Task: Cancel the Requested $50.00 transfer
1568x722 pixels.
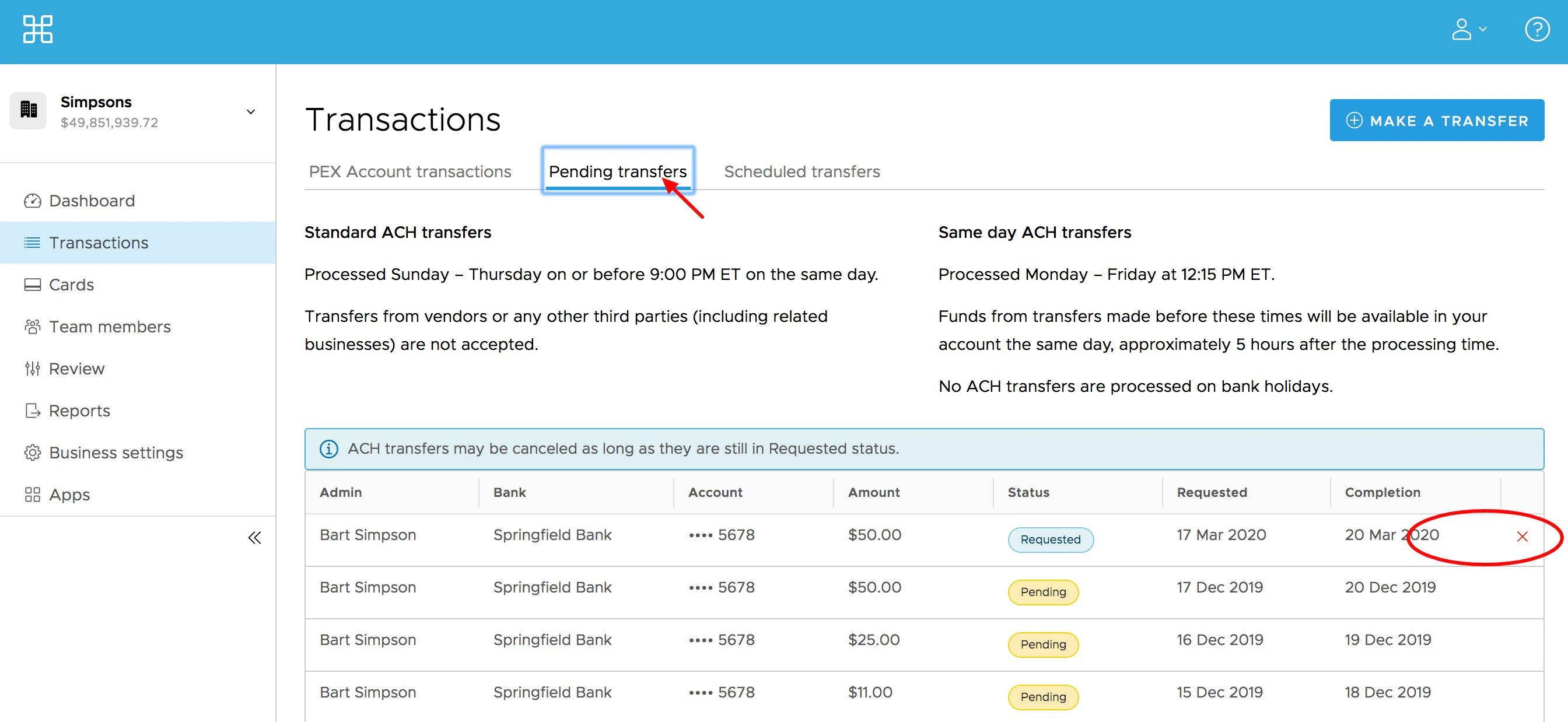Action: [1522, 537]
